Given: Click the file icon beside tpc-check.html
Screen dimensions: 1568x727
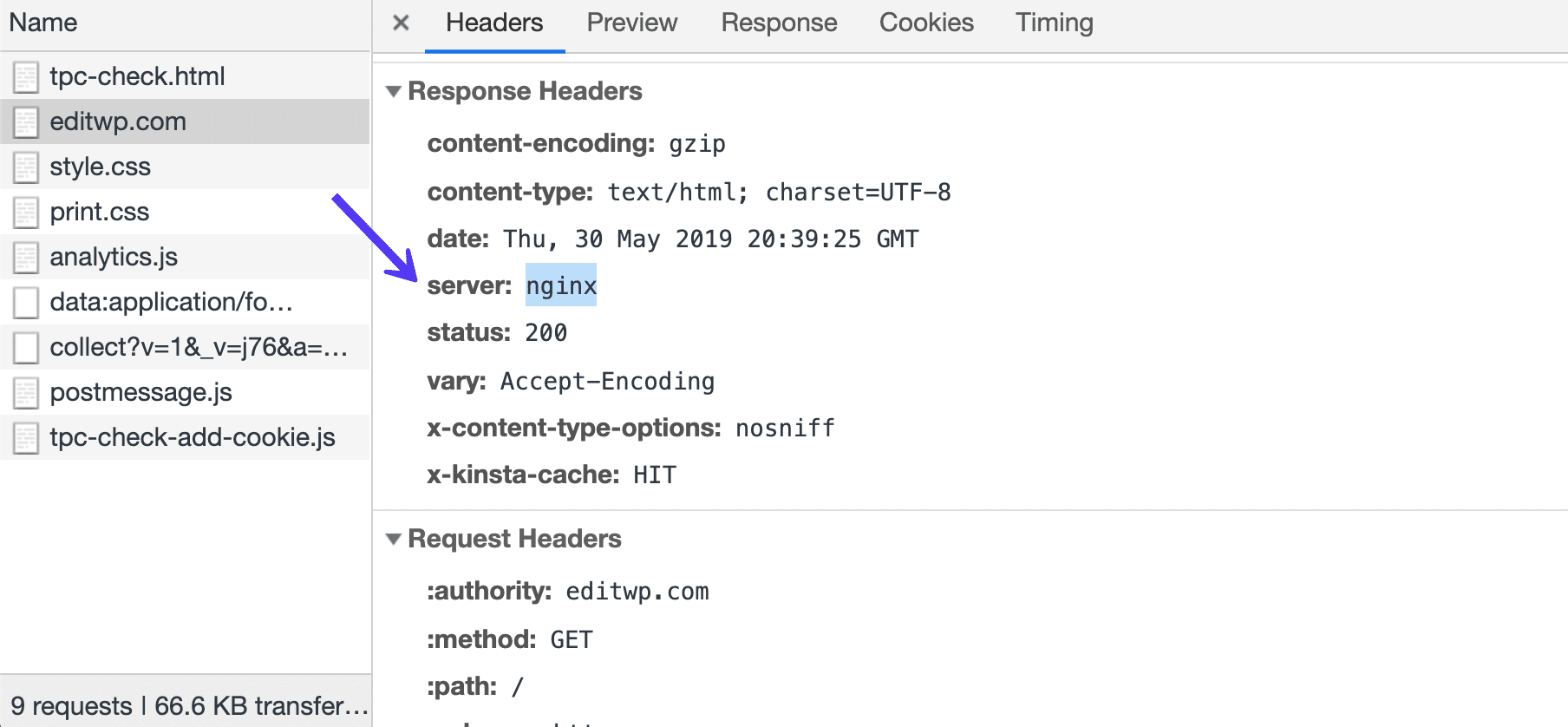Looking at the screenshot, I should [26, 76].
